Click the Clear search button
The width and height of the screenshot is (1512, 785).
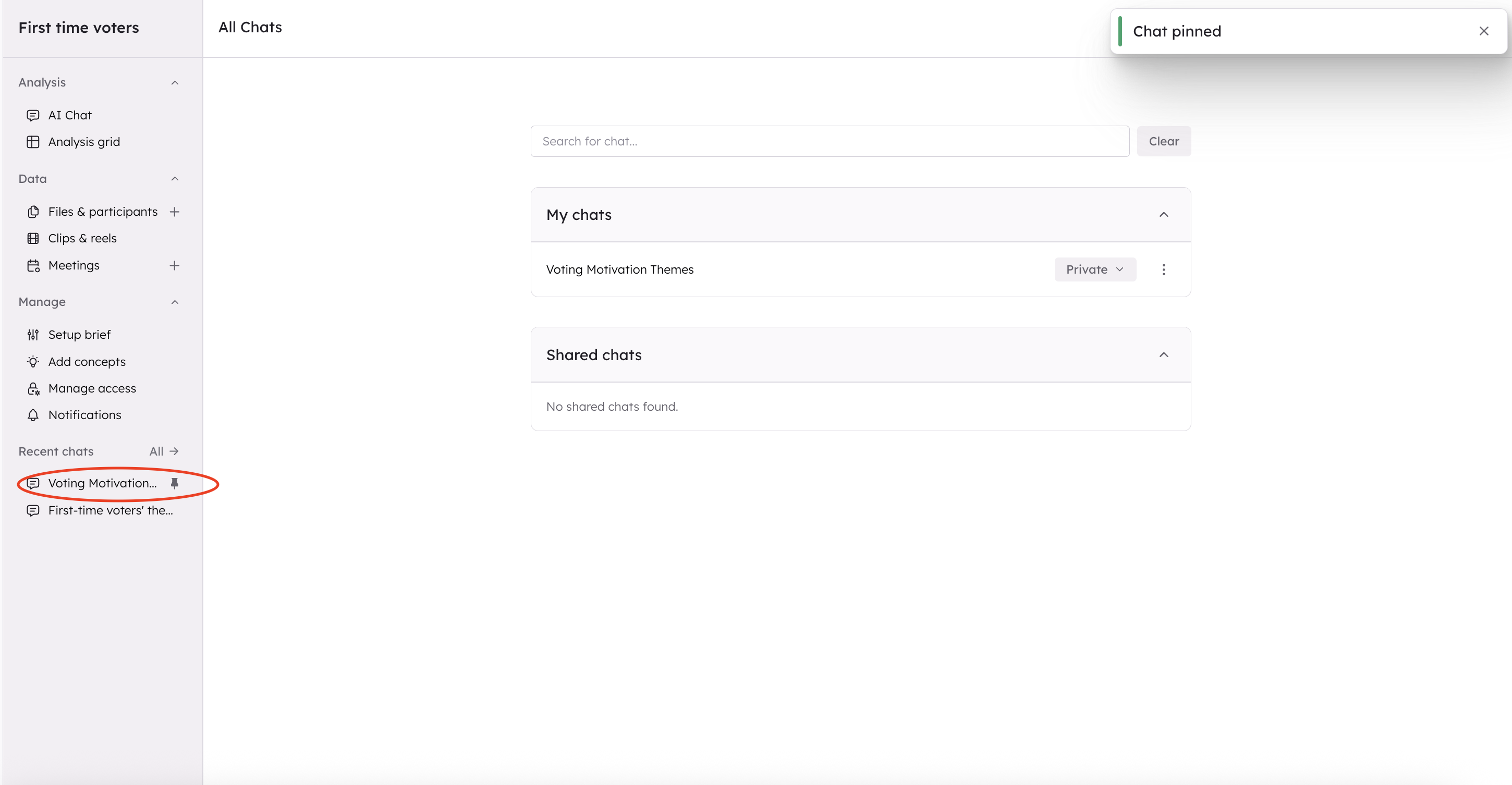[1163, 141]
